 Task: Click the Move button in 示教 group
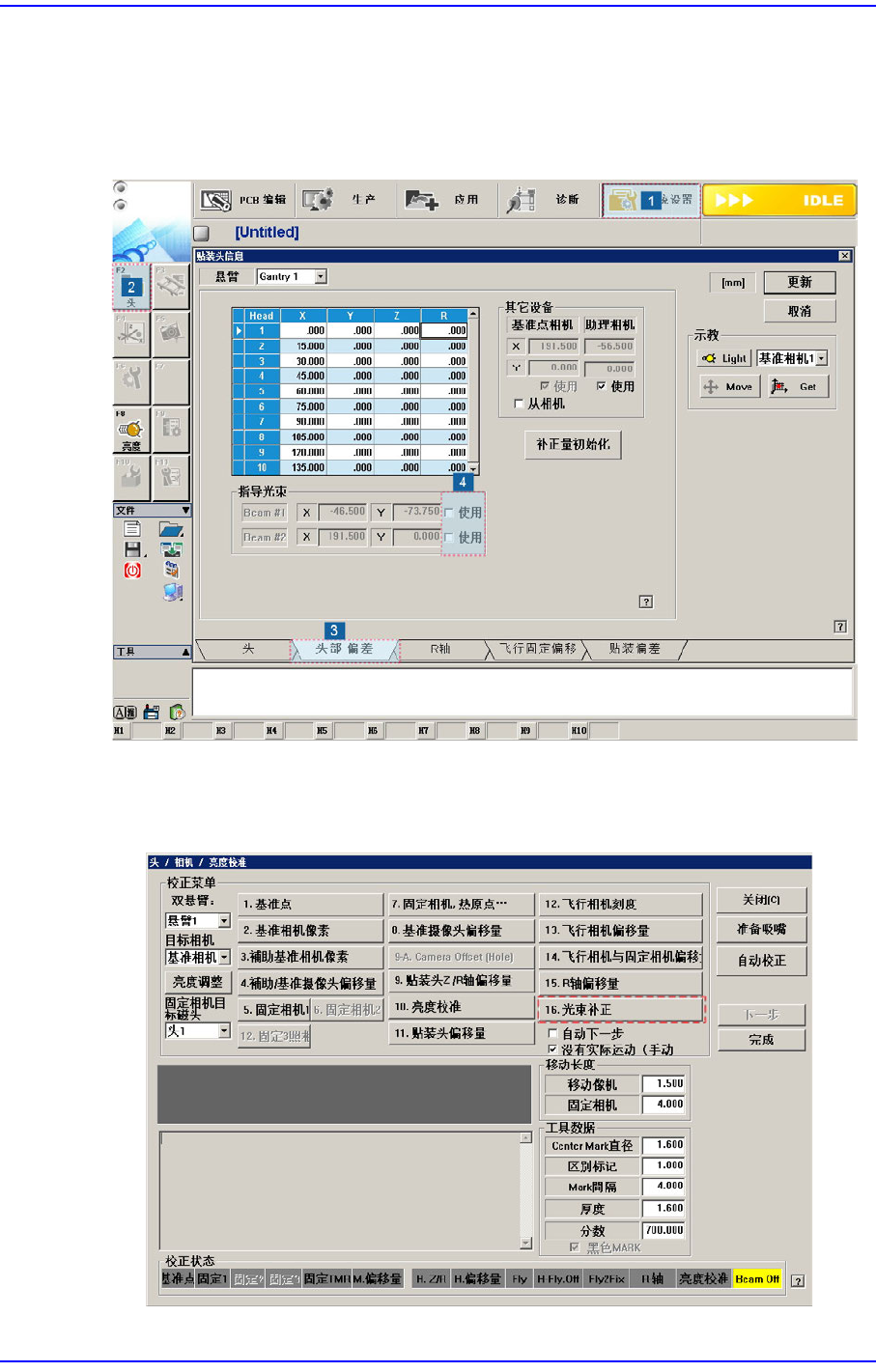coord(729,386)
